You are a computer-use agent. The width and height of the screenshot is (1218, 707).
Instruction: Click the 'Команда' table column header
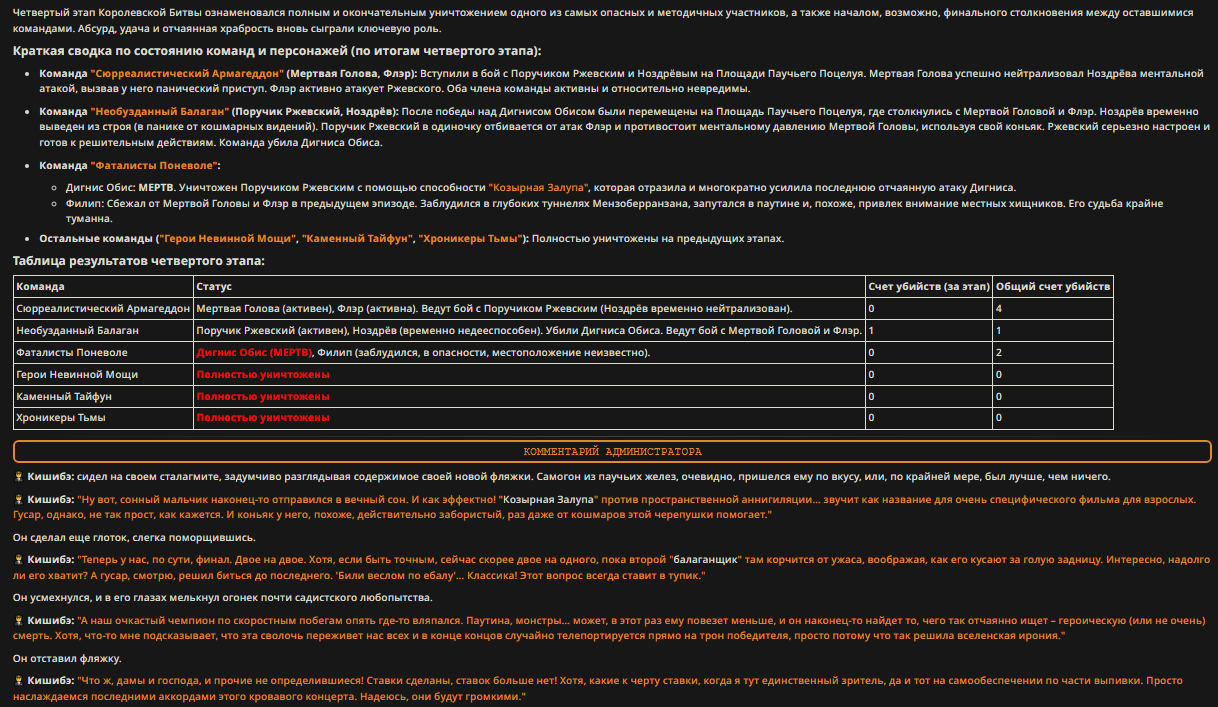pos(103,287)
